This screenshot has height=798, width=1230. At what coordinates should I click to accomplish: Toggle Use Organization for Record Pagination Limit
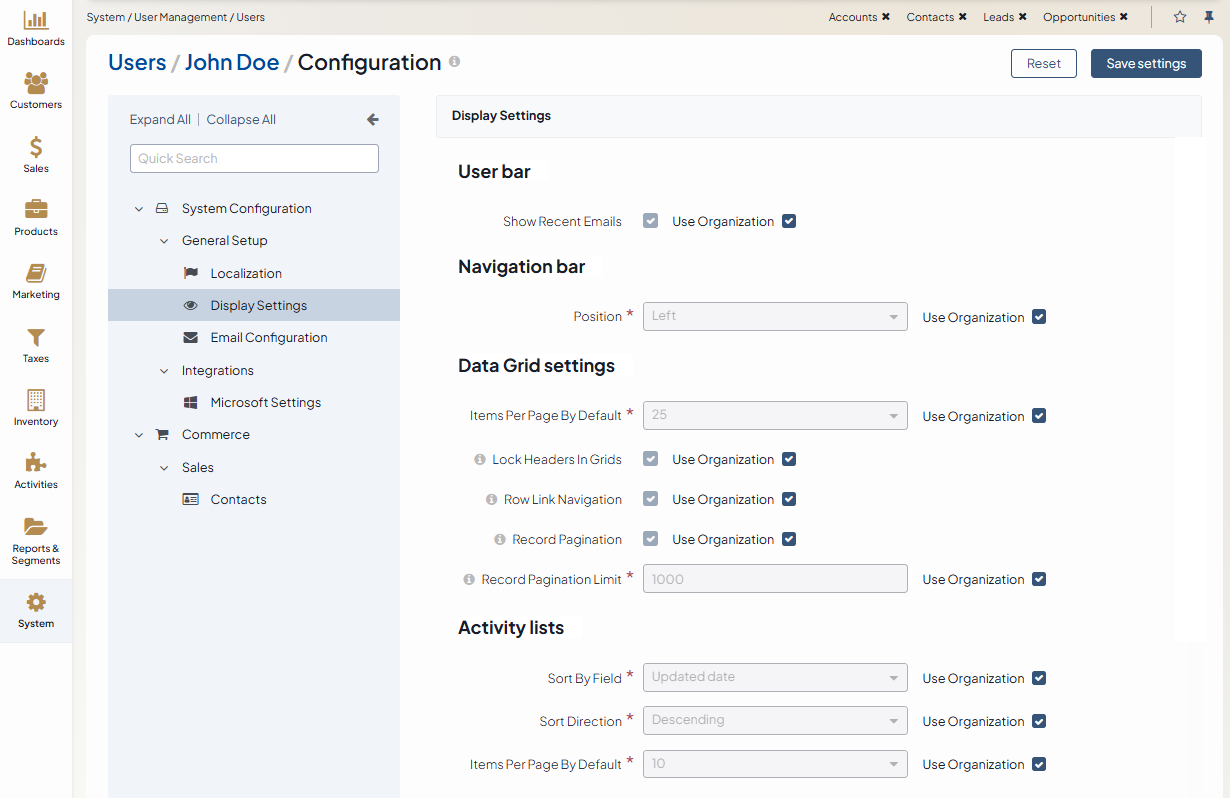pyautogui.click(x=1039, y=579)
